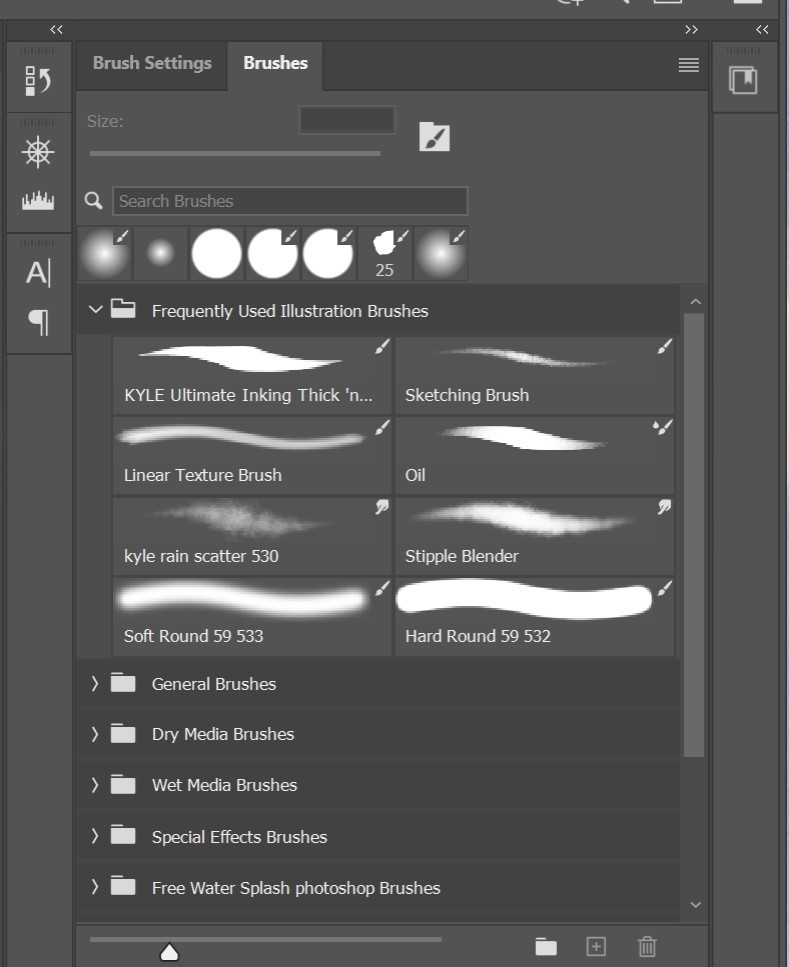Collapse left dock with double-arrow icon
Image resolution: width=789 pixels, height=967 pixels.
coord(56,29)
